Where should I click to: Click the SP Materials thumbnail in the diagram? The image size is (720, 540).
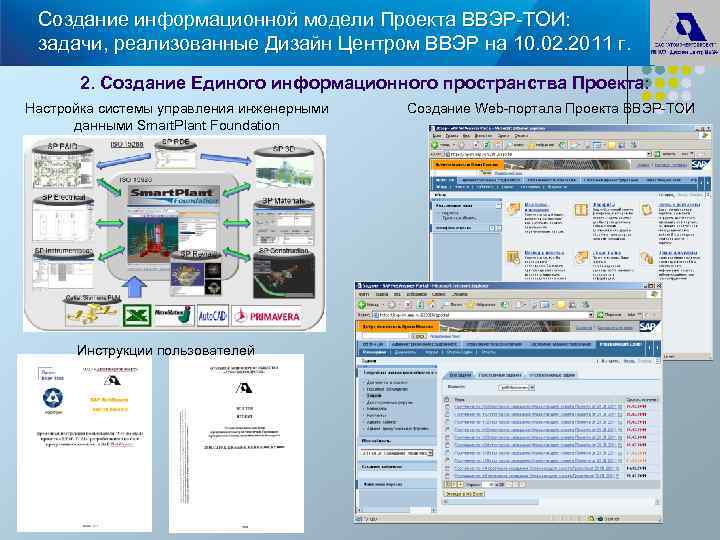coord(284,222)
